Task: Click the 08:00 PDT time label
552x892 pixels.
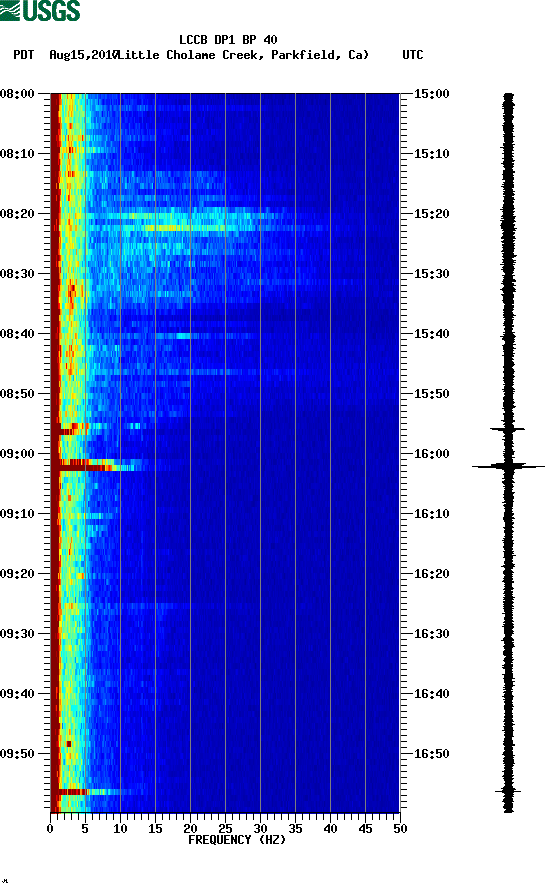Action: pyautogui.click(x=17, y=94)
